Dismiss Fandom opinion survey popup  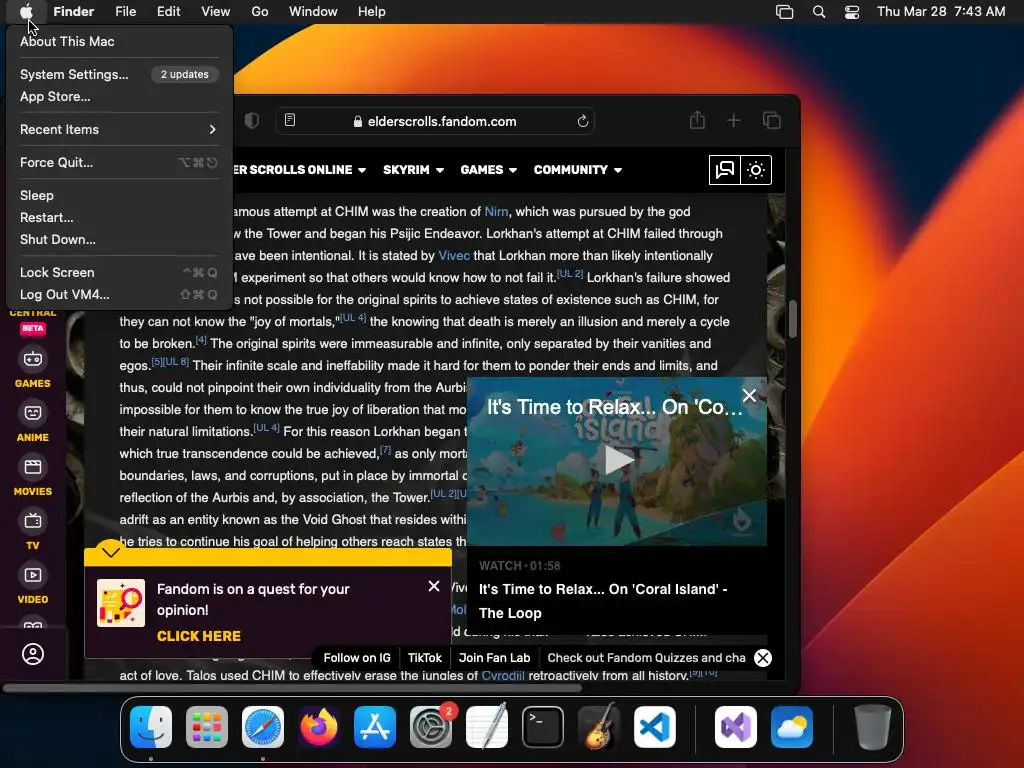(x=434, y=586)
